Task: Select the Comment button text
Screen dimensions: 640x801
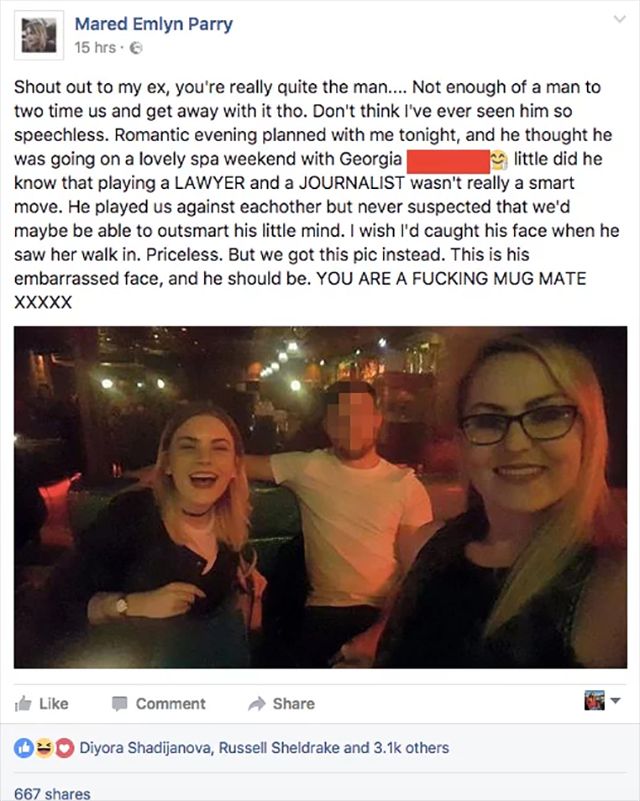Action: click(171, 703)
